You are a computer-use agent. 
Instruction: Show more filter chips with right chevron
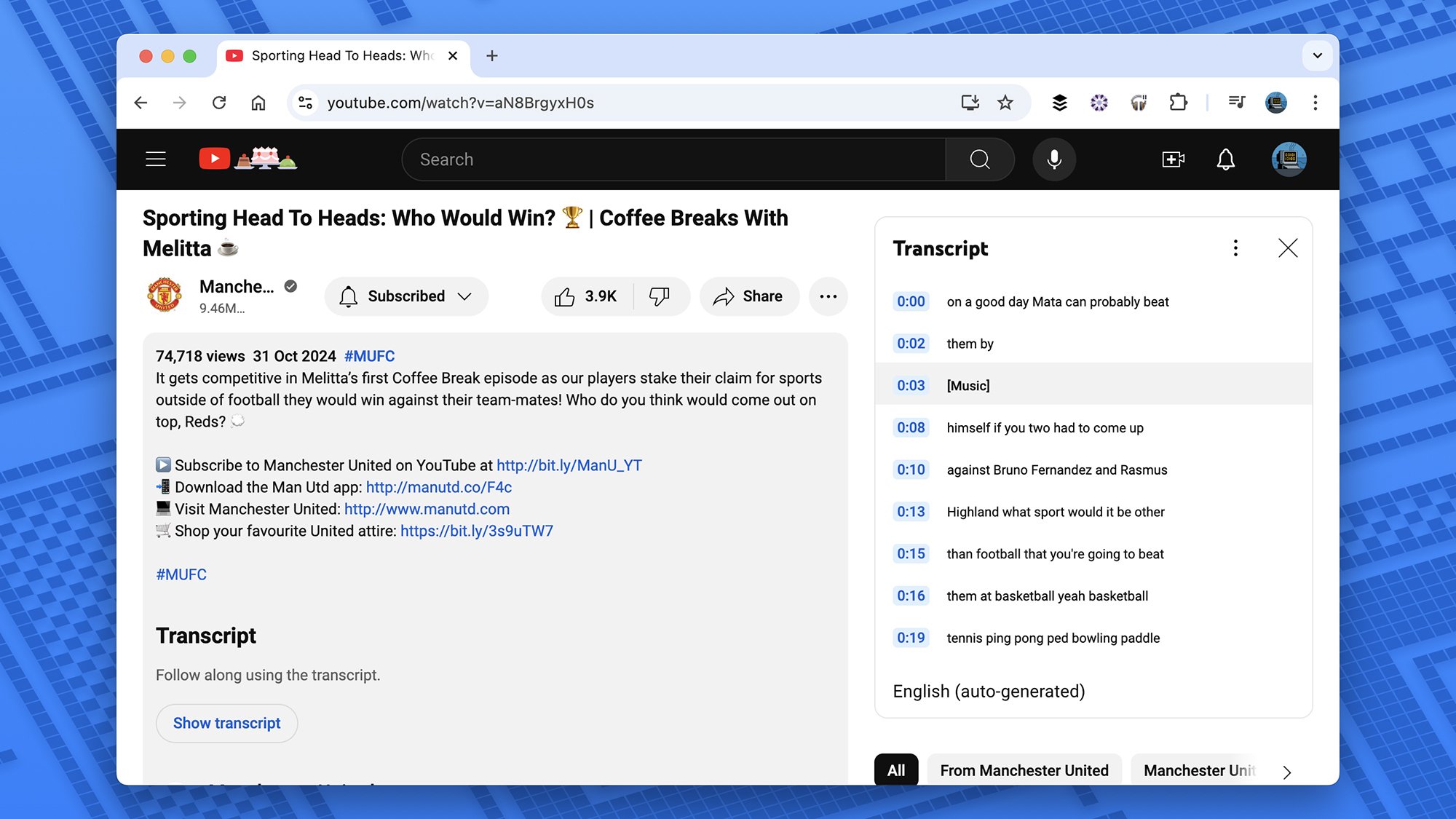(1286, 772)
